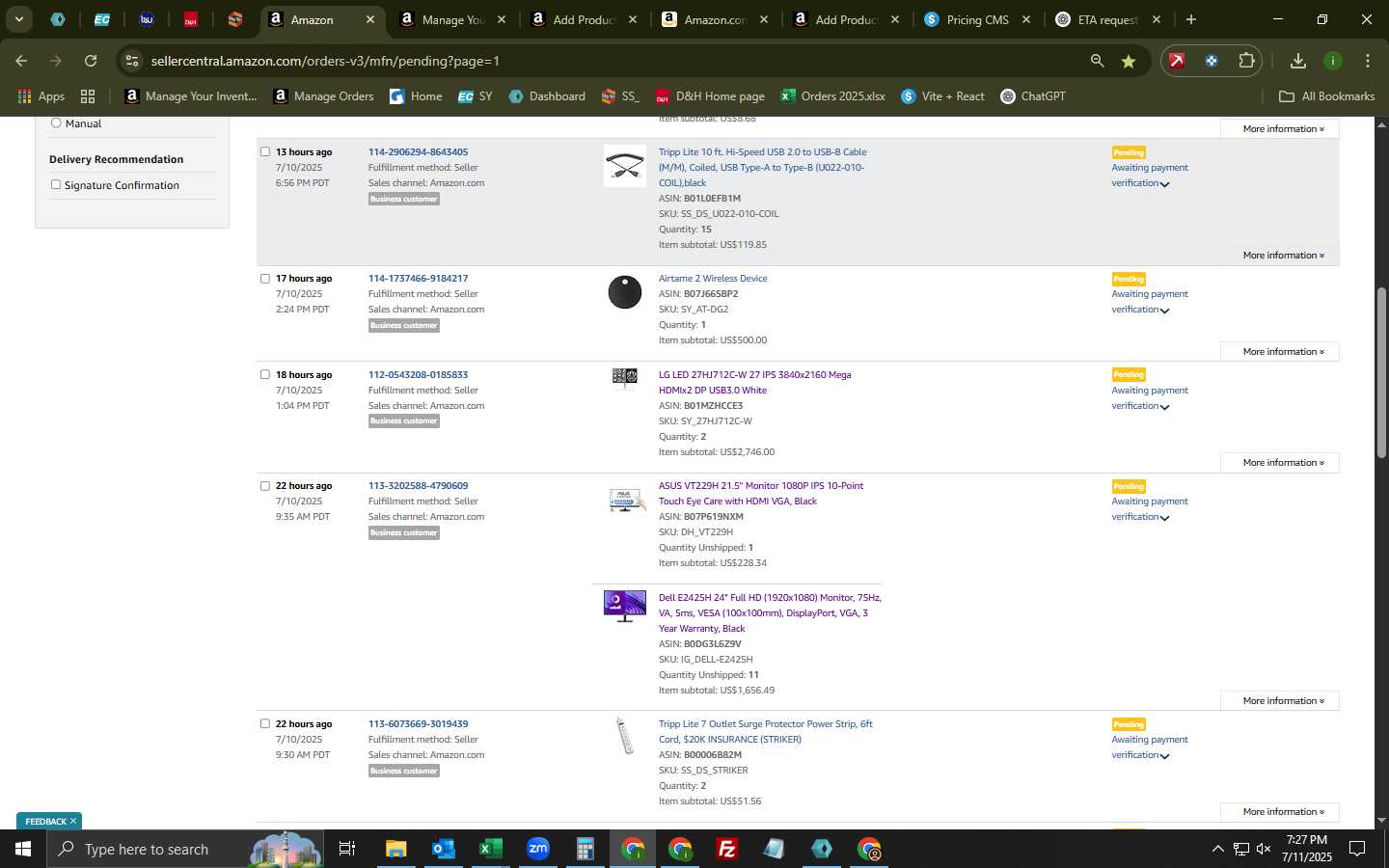This screenshot has width=1389, height=868.
Task: Switch to the ETA request tab
Action: (1107, 19)
